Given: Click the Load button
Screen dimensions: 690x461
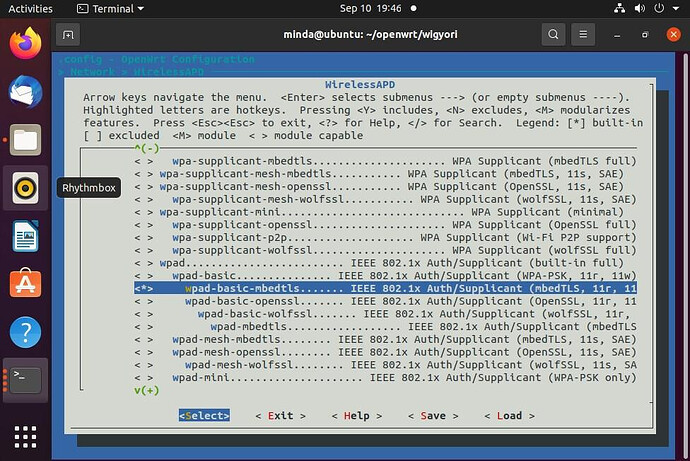Looking at the screenshot, I should coord(509,416).
